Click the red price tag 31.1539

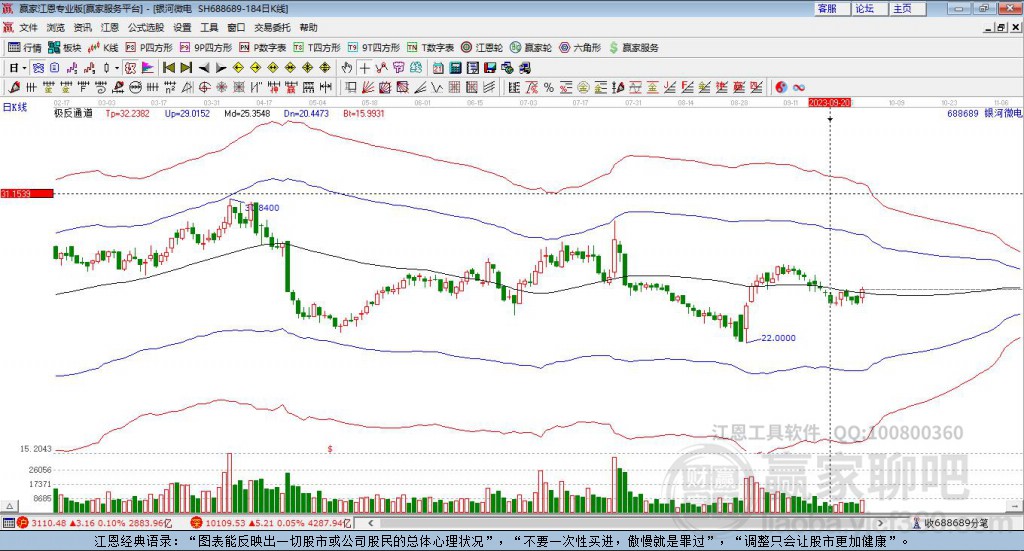[x=27, y=194]
